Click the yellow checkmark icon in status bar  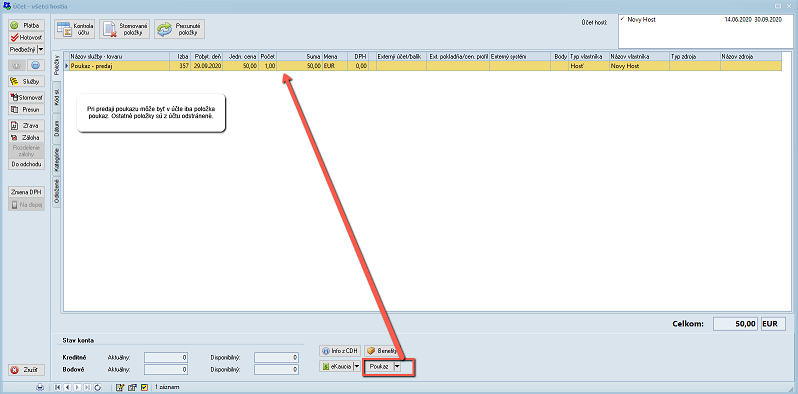click(x=144, y=388)
